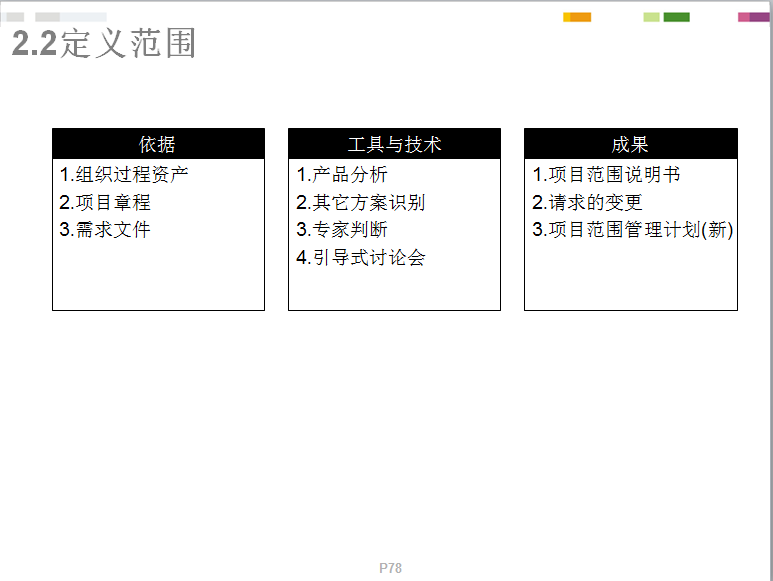773x581 pixels.
Task: Click the "2.其它方案识别" line
Action: [x=360, y=202]
